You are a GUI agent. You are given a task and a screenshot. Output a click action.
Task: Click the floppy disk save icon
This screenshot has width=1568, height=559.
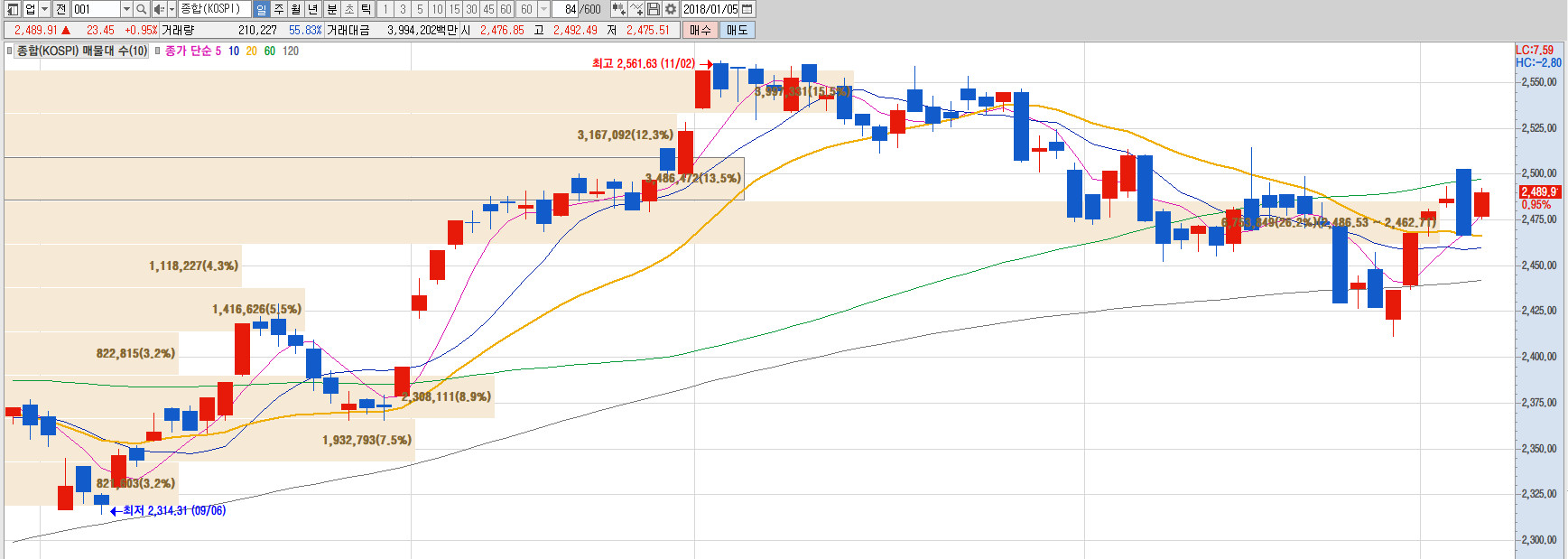coord(654,9)
